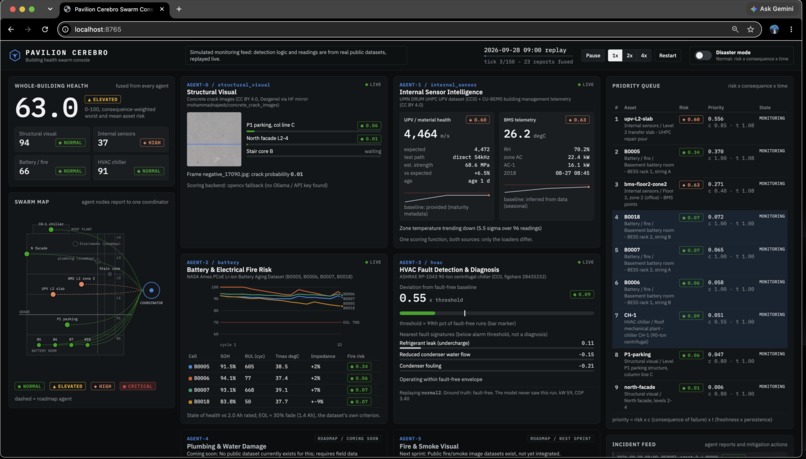Click the browser back arrow
Screen dimensions: 806x459
[x=11, y=29]
